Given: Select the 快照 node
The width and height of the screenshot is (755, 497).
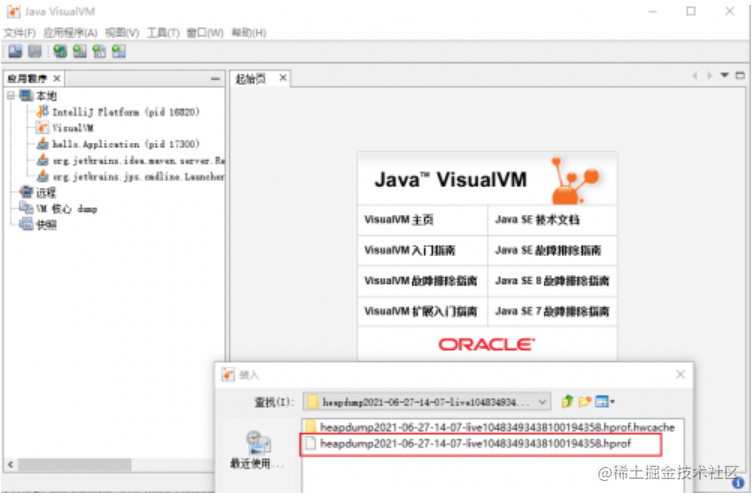Looking at the screenshot, I should coord(46,225).
